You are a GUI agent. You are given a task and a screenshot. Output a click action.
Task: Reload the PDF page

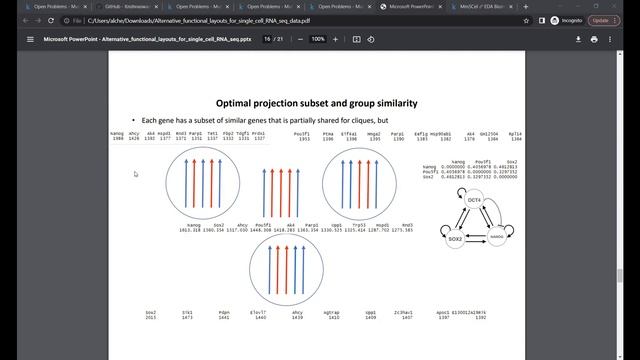[x=51, y=20]
